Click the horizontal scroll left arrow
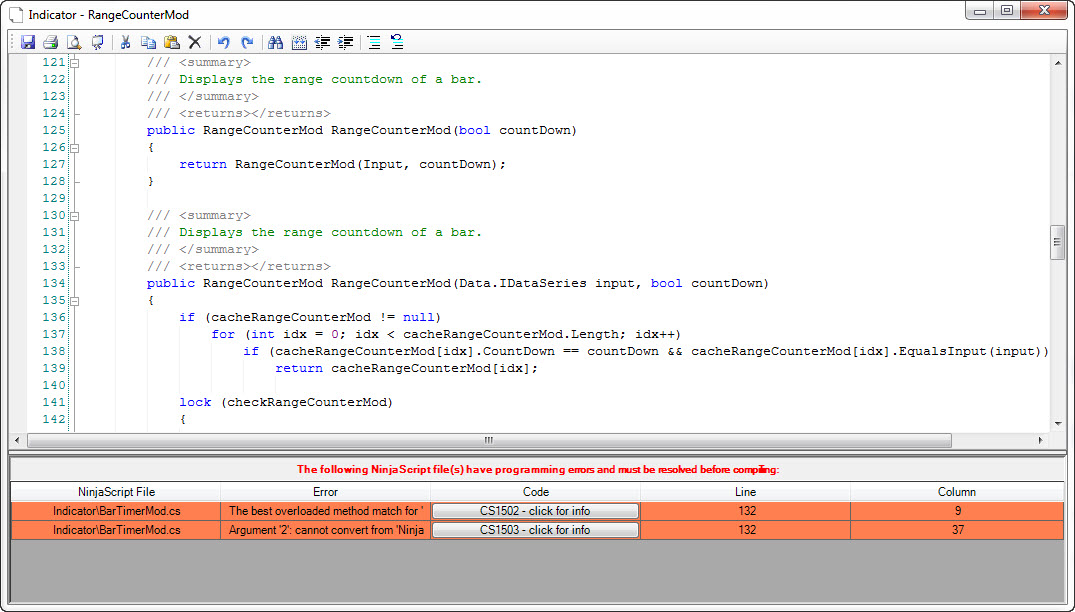1075x612 pixels. click(x=18, y=440)
